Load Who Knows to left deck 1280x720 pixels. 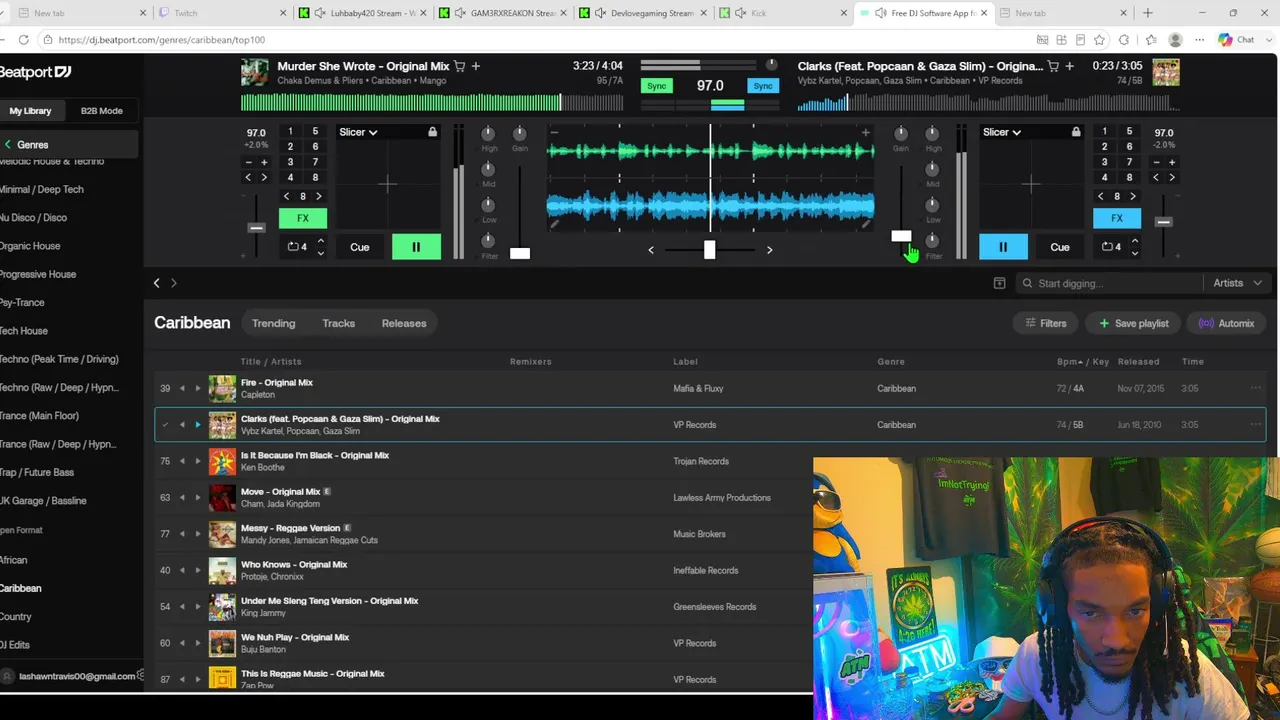(182, 570)
